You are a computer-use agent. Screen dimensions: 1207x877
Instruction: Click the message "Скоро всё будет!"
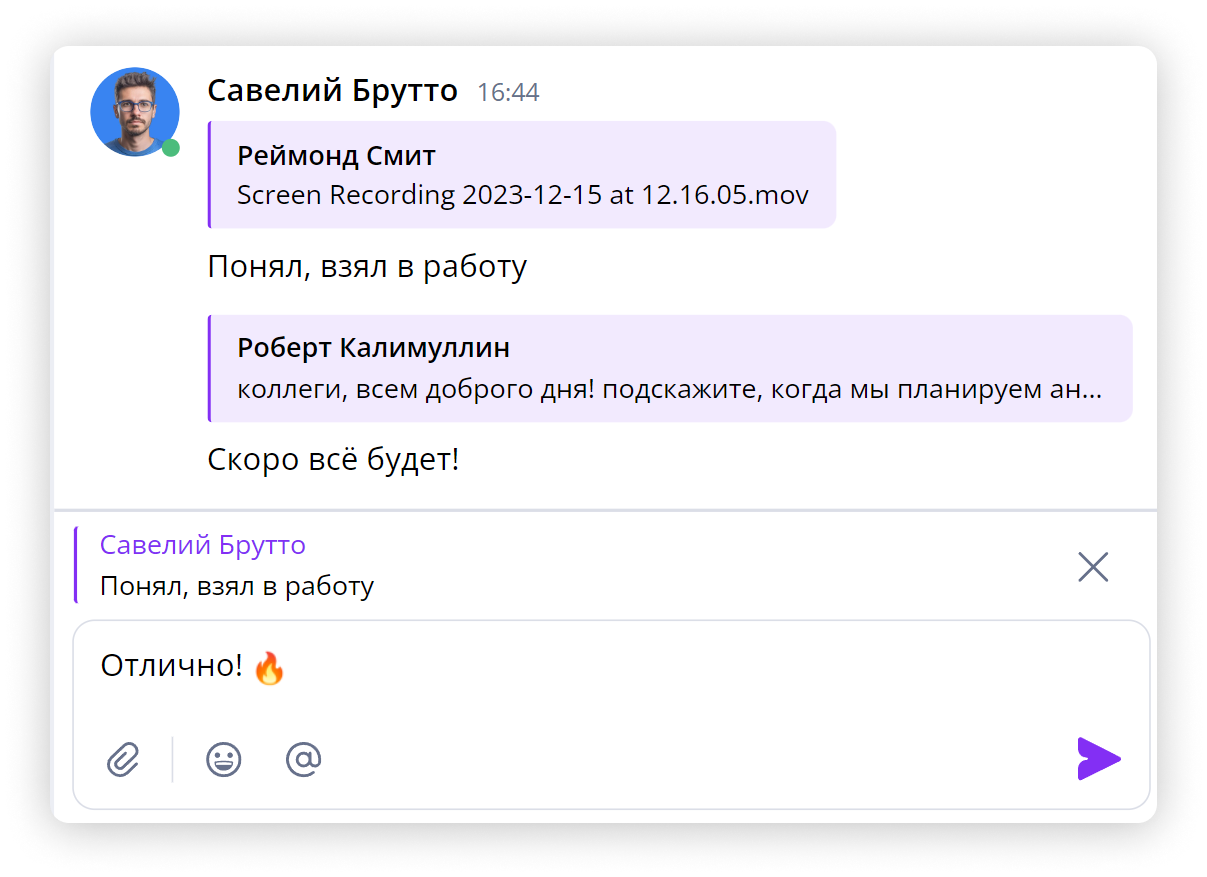click(x=333, y=460)
